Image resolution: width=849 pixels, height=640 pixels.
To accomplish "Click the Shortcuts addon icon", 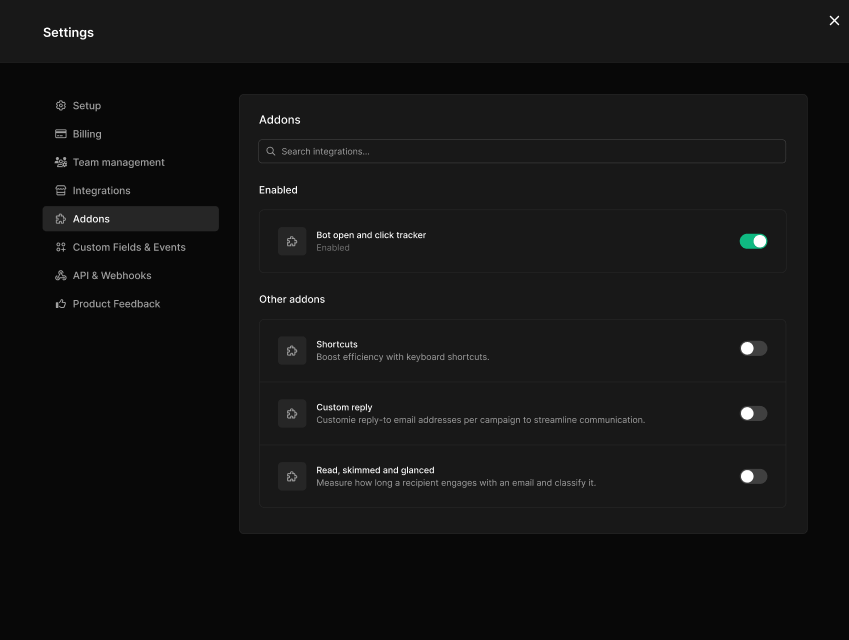I will point(292,350).
